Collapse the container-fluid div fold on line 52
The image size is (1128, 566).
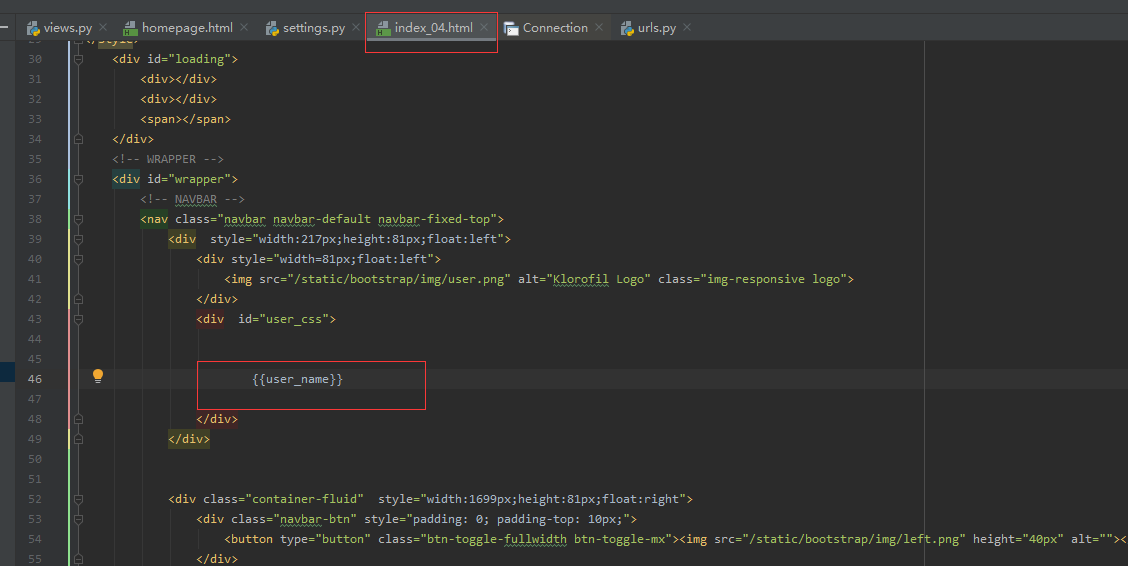78,498
